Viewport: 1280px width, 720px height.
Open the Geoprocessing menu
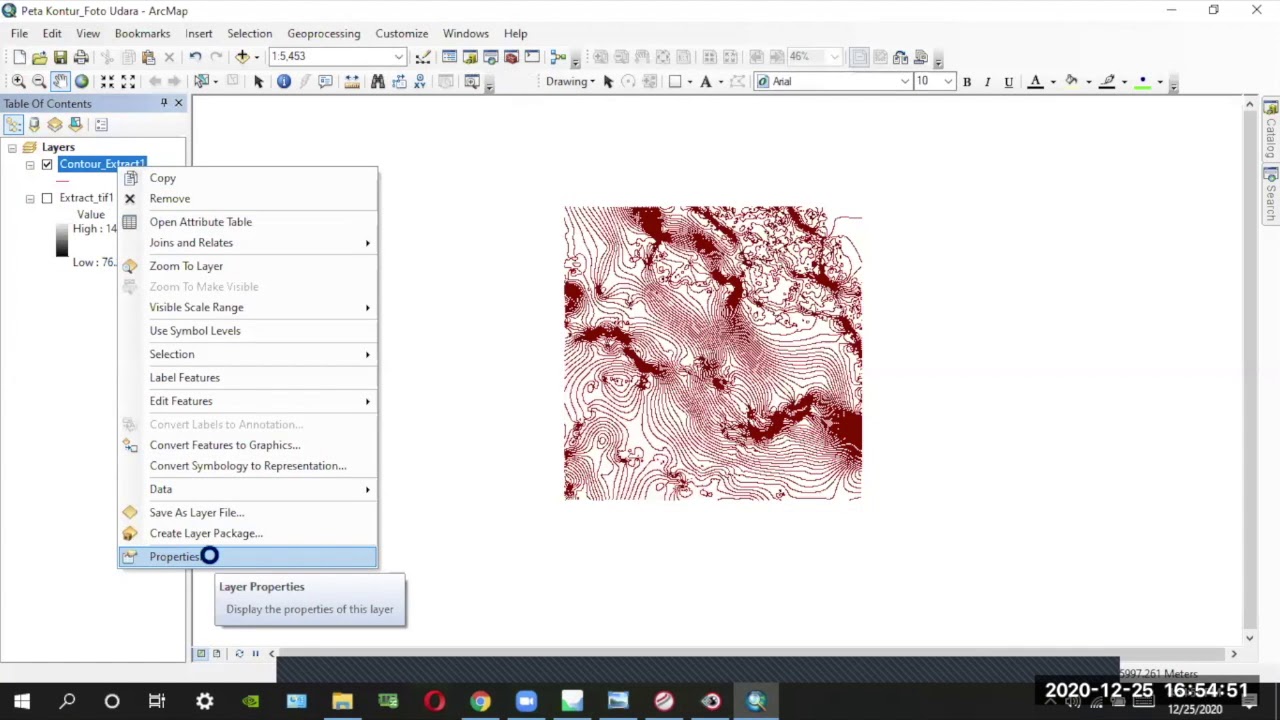pos(323,33)
